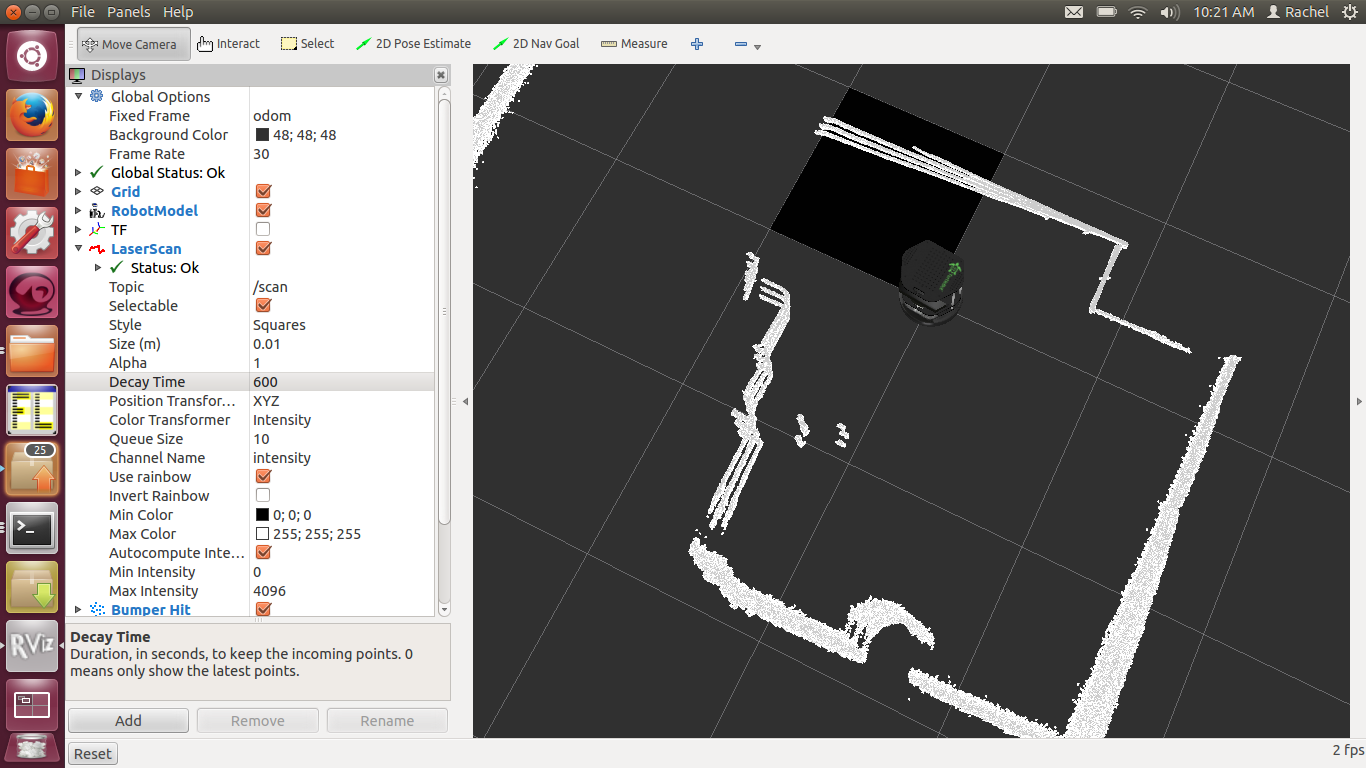Click the Global Options gear icon
The height and width of the screenshot is (768, 1366).
pos(96,96)
